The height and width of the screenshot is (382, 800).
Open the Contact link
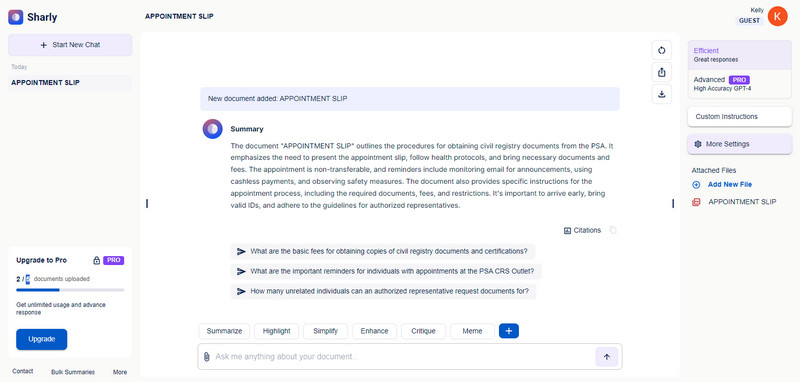(22, 371)
